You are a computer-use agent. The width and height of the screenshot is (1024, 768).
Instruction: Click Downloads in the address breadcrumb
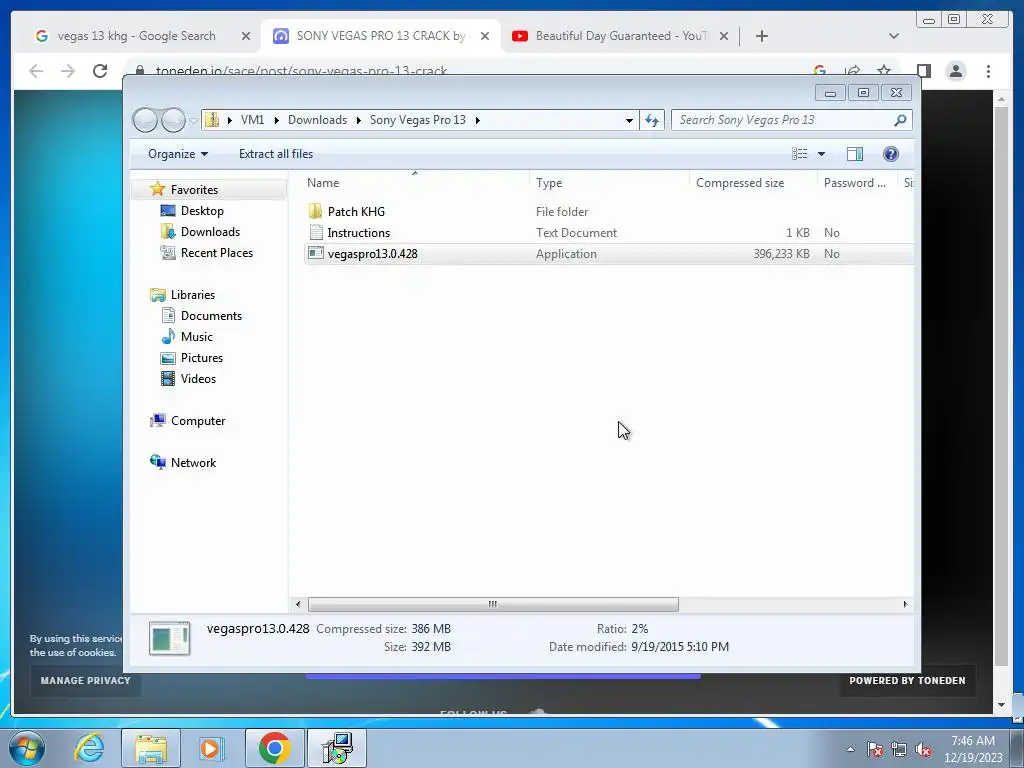tap(317, 120)
